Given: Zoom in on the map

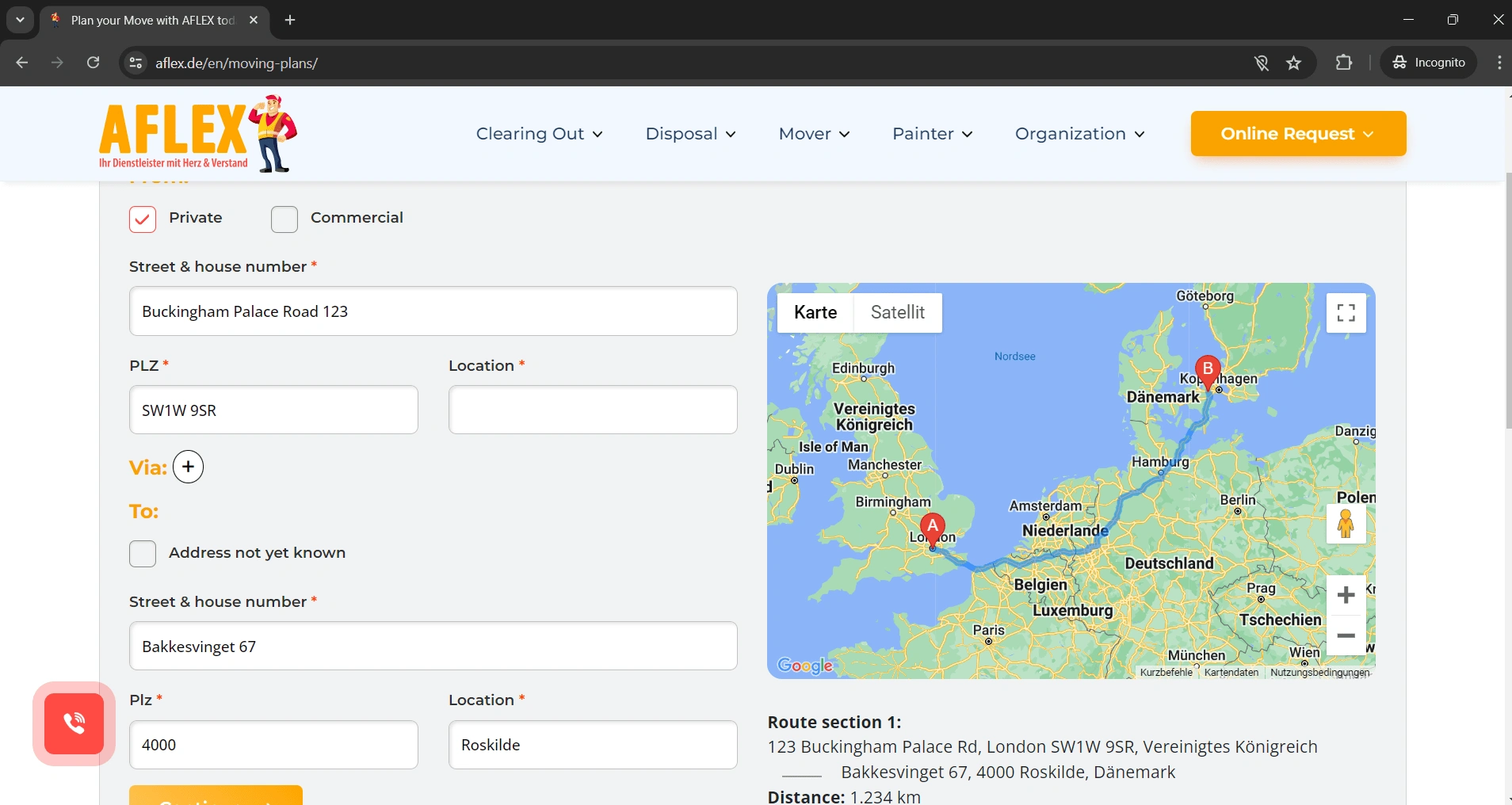Looking at the screenshot, I should (1346, 595).
